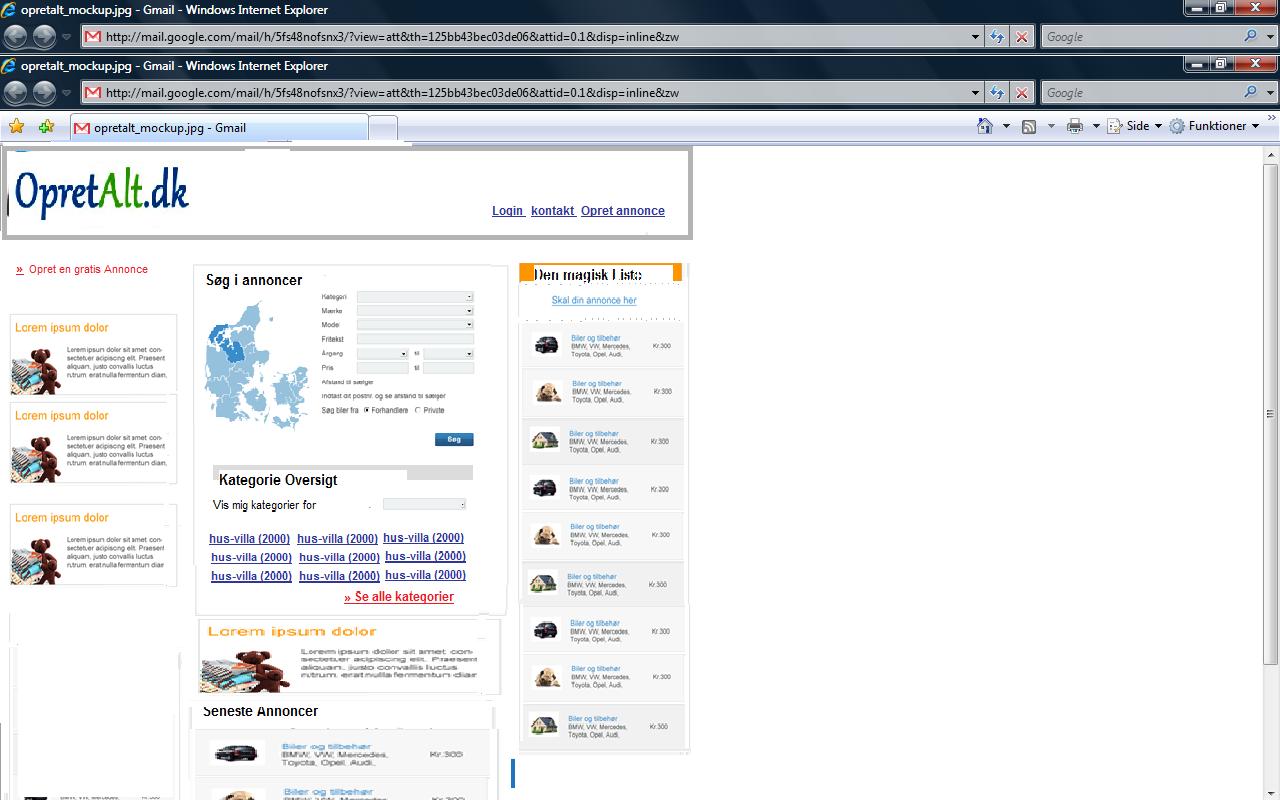Click the Add to Favorites icon
Viewport: 1280px width, 800px height.
(x=46, y=127)
